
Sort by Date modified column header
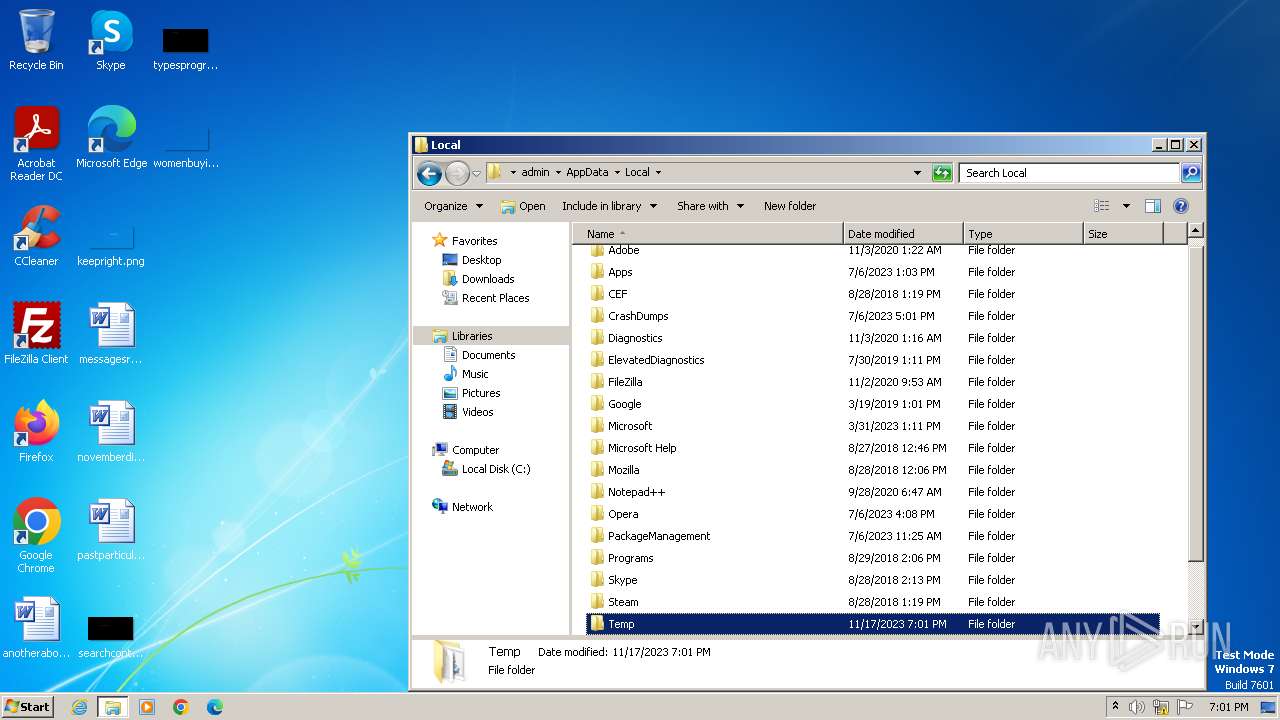(903, 234)
